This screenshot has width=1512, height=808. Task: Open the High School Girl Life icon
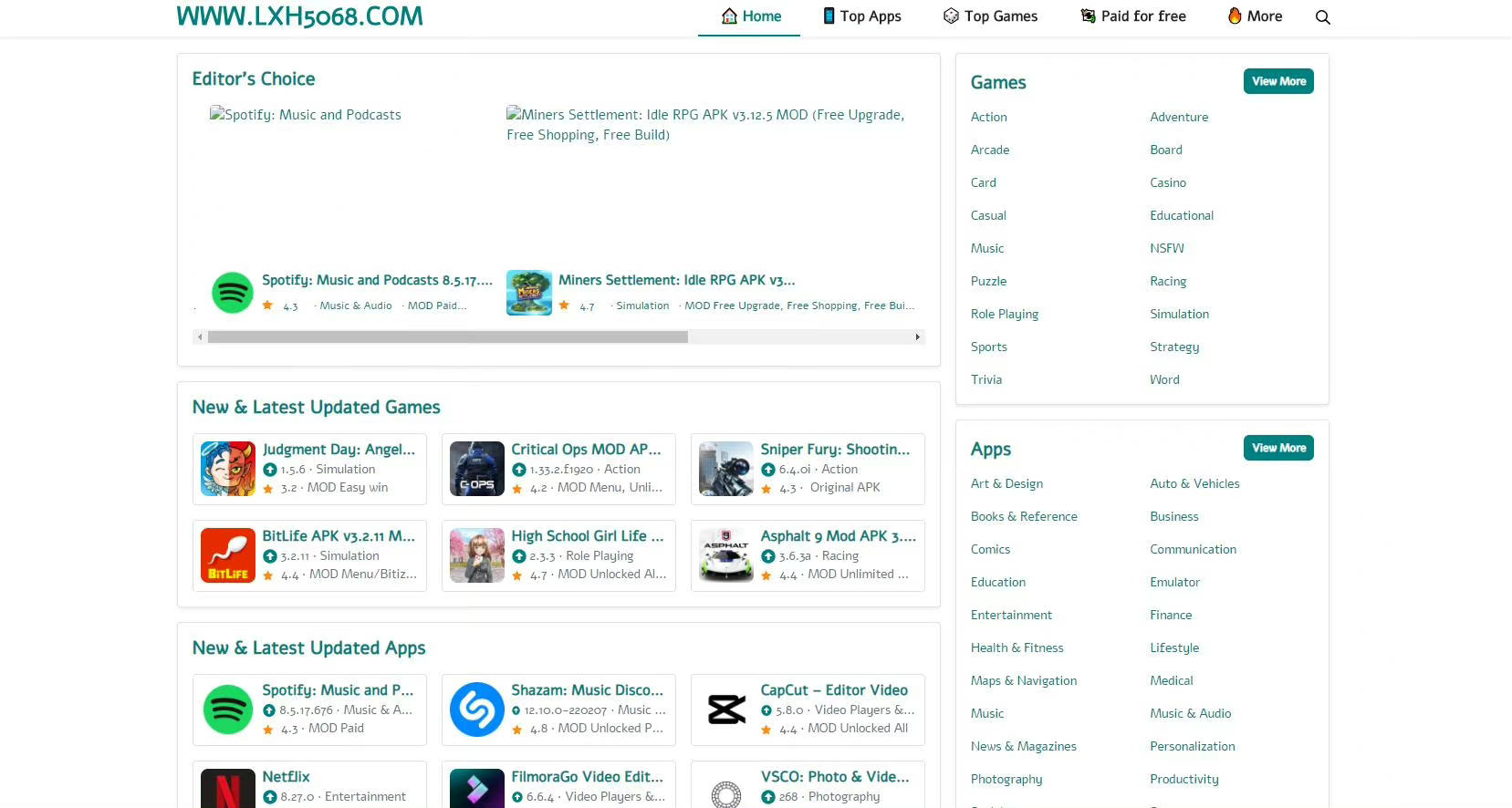[477, 555]
